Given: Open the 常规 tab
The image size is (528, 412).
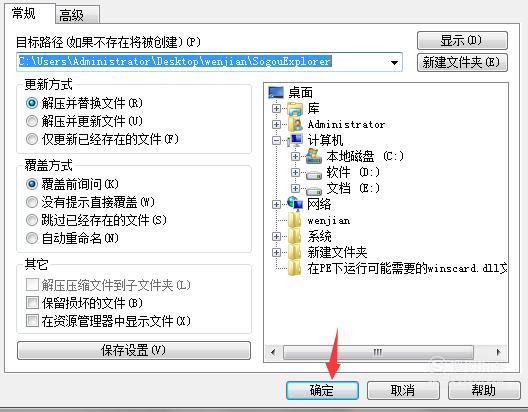Looking at the screenshot, I should click(x=30, y=13).
